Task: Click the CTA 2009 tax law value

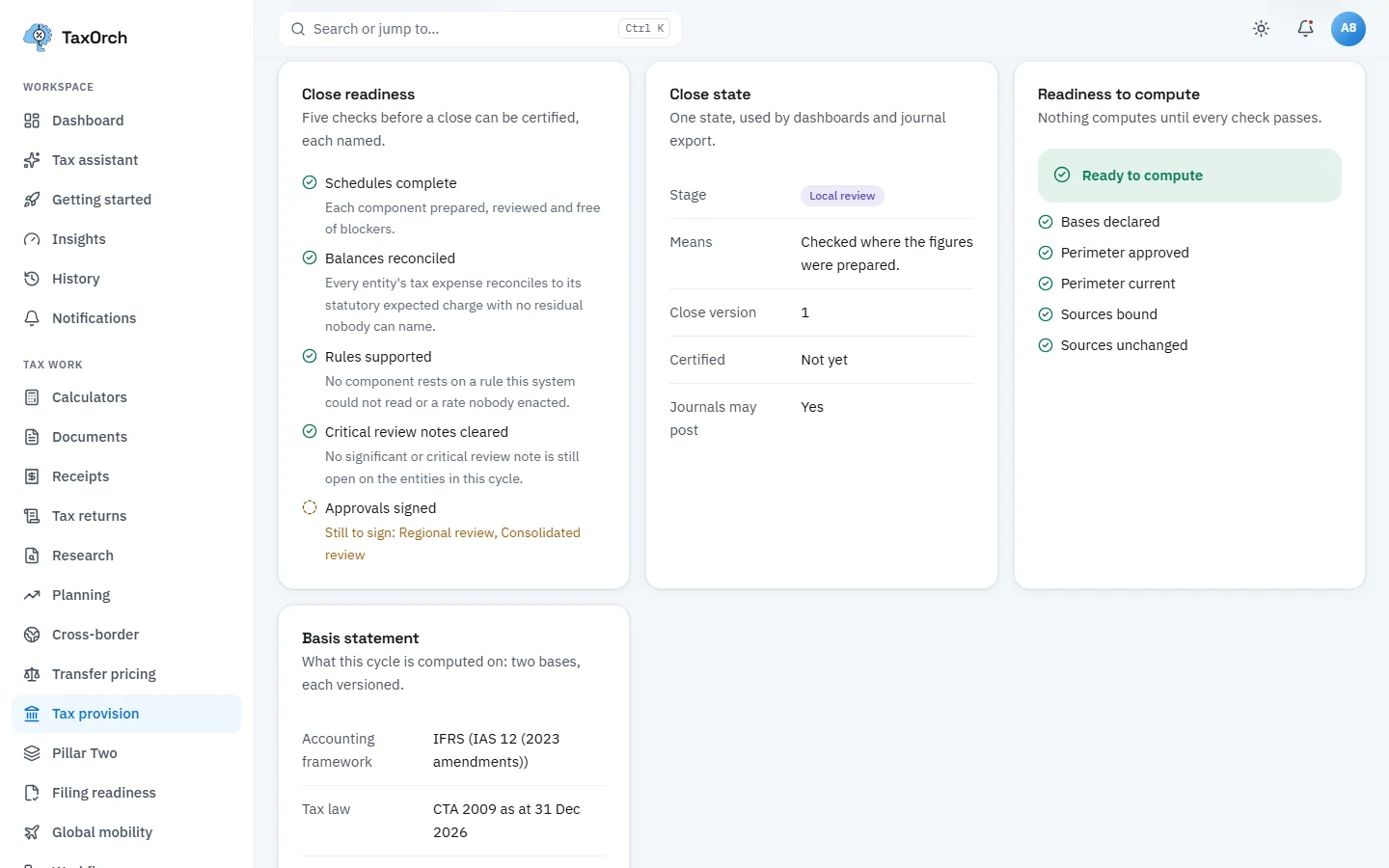Action: tap(506, 821)
